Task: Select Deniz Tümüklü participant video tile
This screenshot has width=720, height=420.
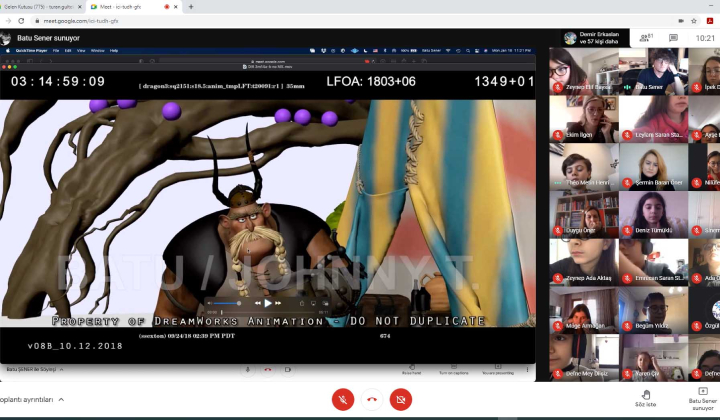Action: click(x=653, y=214)
